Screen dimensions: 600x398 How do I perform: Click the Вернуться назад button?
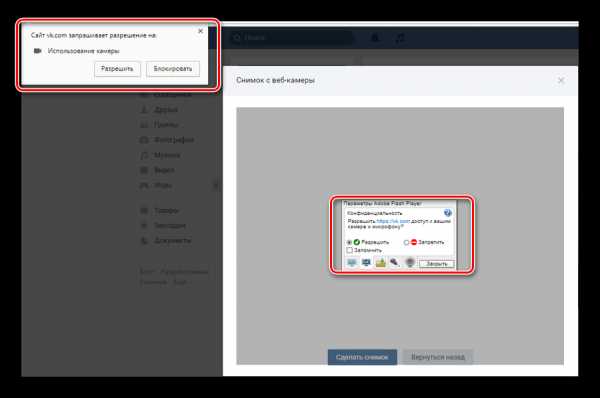click(x=438, y=357)
